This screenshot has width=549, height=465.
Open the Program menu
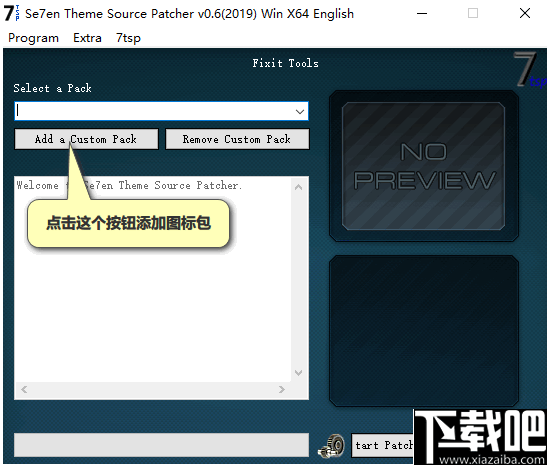tap(33, 38)
